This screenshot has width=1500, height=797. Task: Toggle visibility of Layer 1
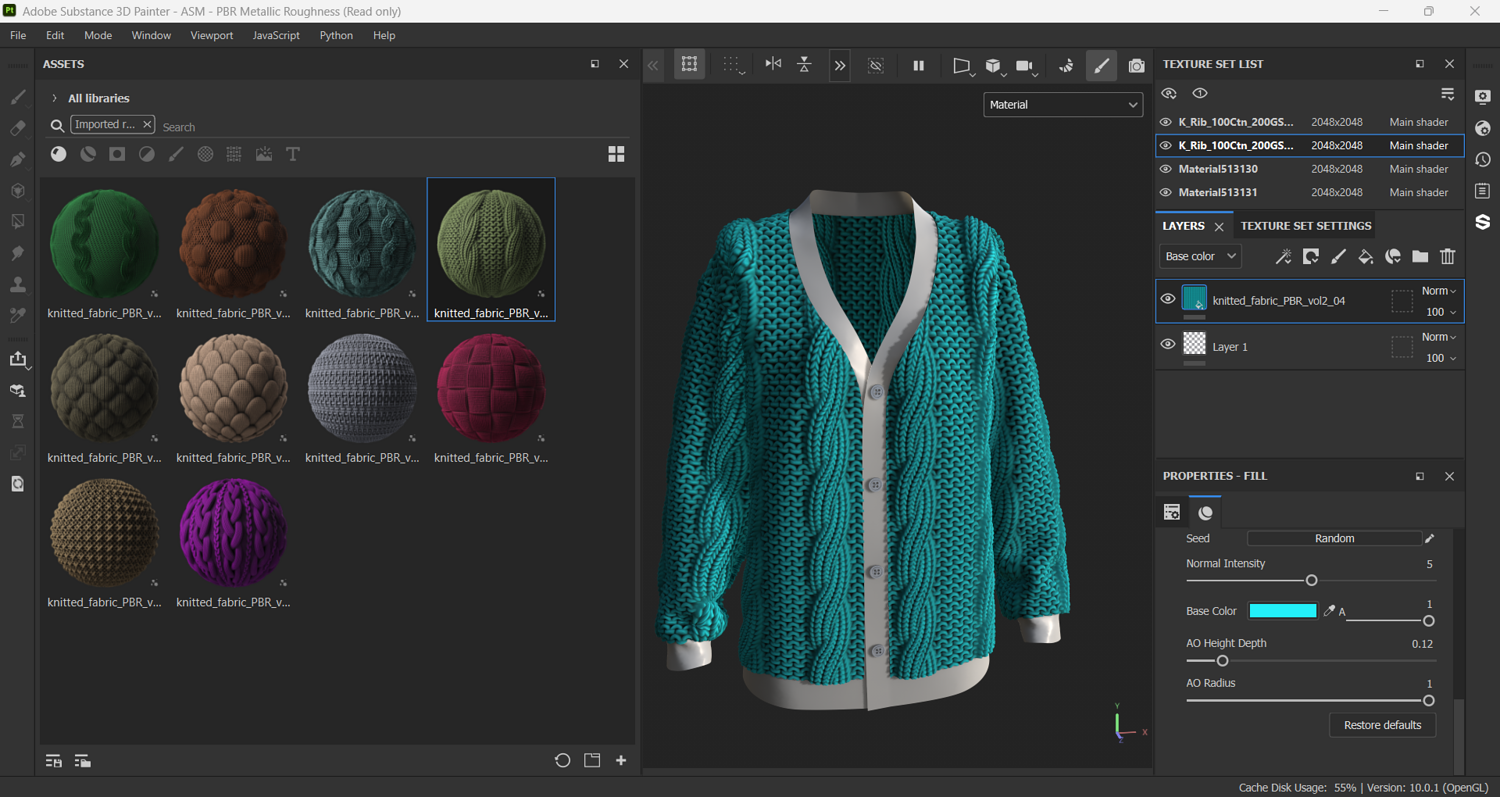pos(1167,345)
